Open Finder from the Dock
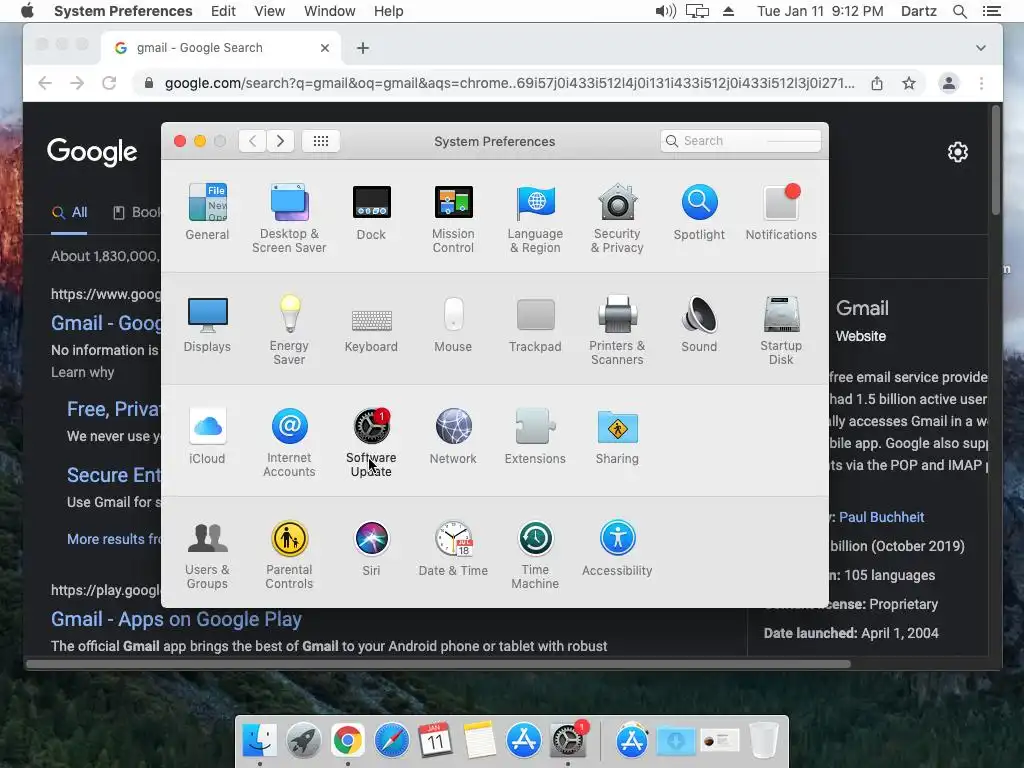Image resolution: width=1024 pixels, height=768 pixels. click(x=259, y=741)
